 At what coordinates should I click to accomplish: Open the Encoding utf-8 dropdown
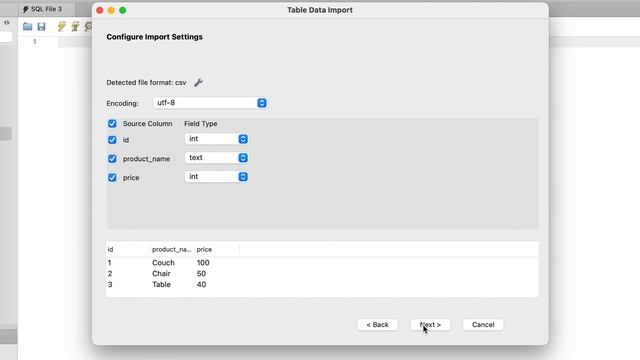[210, 103]
